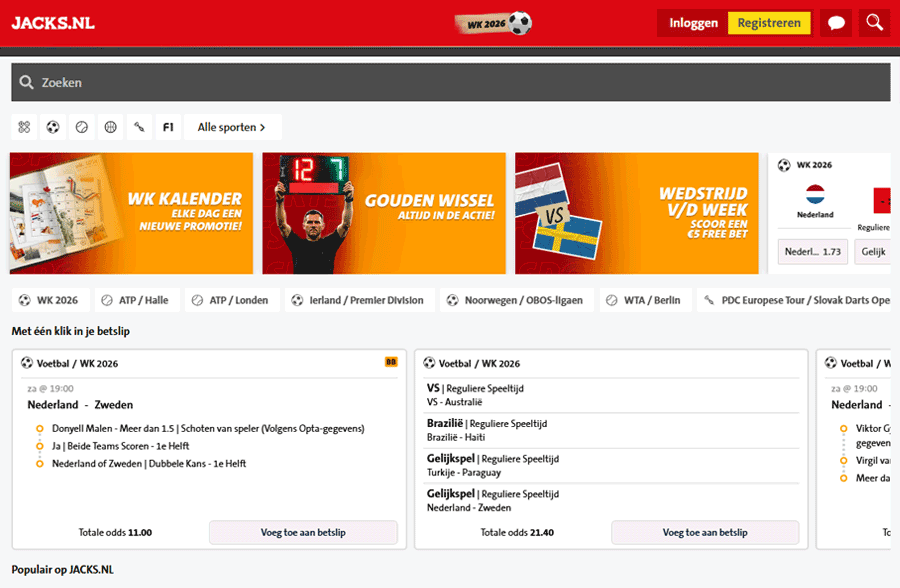Open Nederland - Zweden match in first card

[80, 405]
